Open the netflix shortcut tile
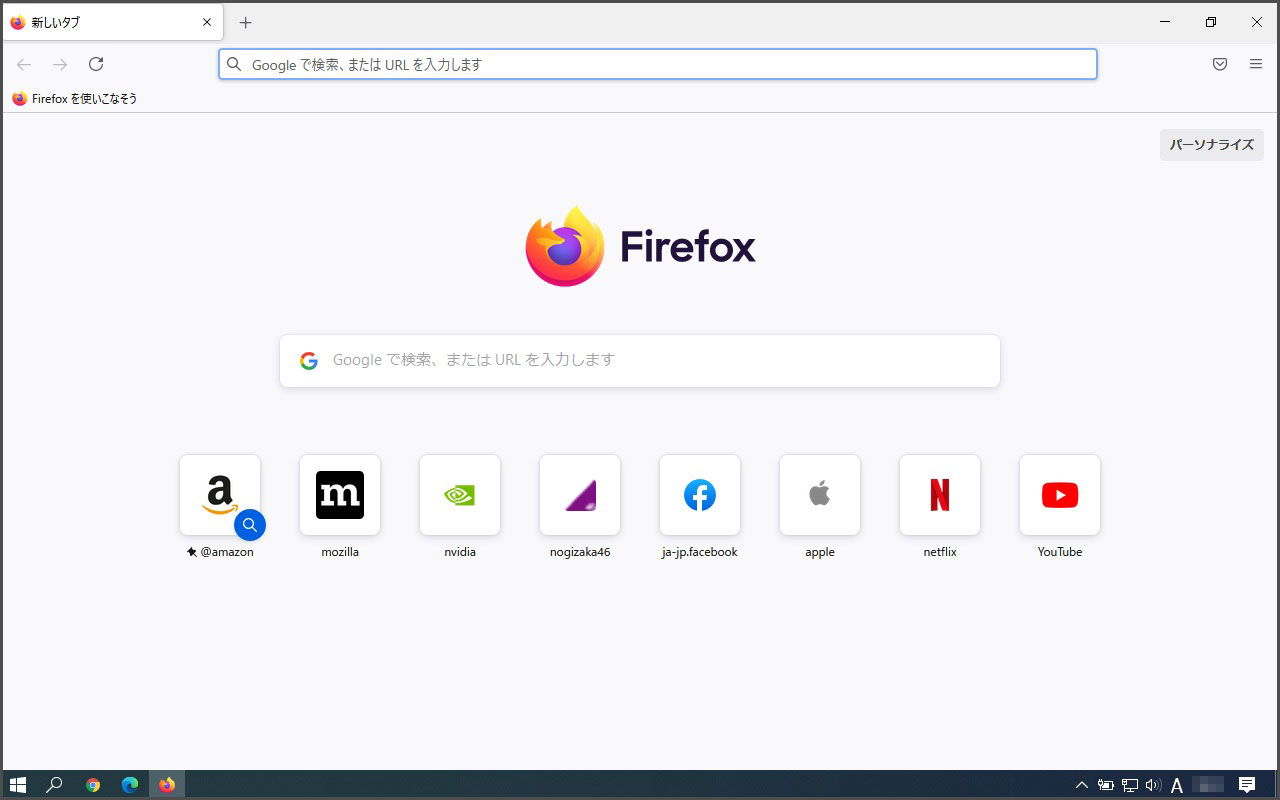This screenshot has height=800, width=1280. (x=940, y=495)
